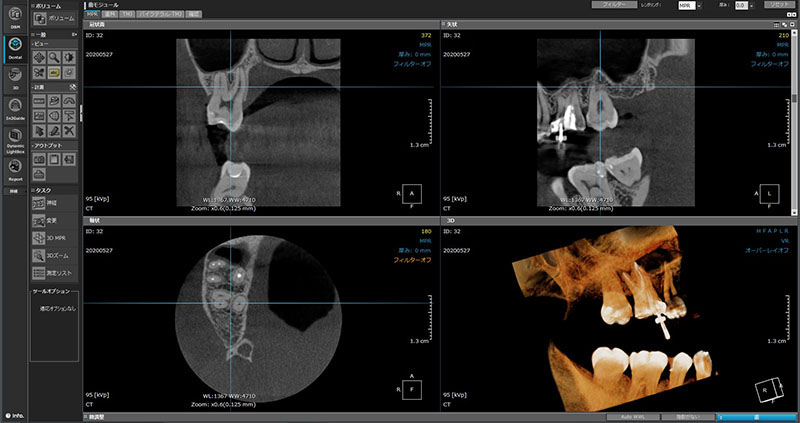Collapse the 計測 measurement group
The height and width of the screenshot is (423, 800).
[x=33, y=88]
